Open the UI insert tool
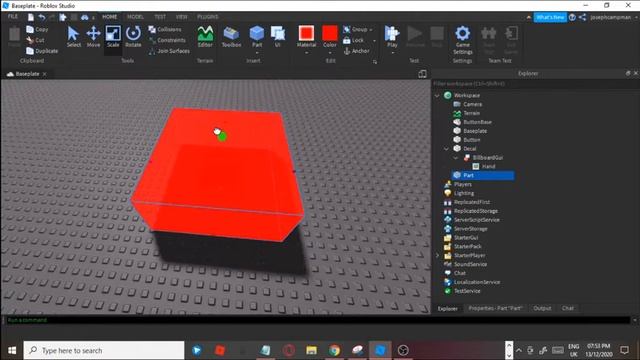Image resolution: width=640 pixels, height=360 pixels. click(278, 37)
